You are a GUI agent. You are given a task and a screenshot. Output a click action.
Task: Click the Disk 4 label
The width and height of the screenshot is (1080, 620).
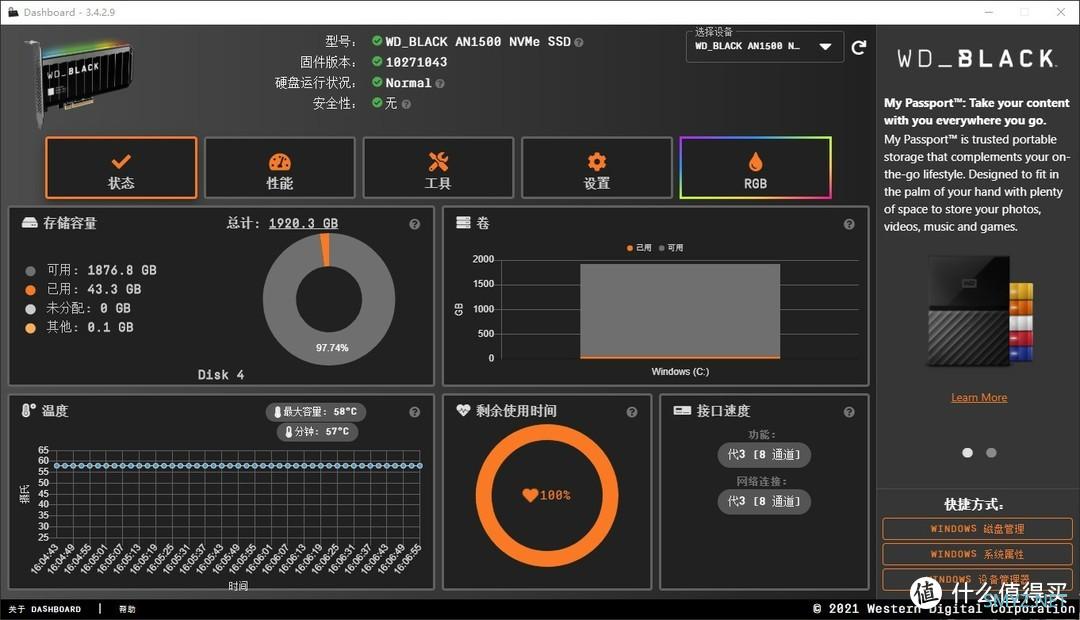[220, 375]
